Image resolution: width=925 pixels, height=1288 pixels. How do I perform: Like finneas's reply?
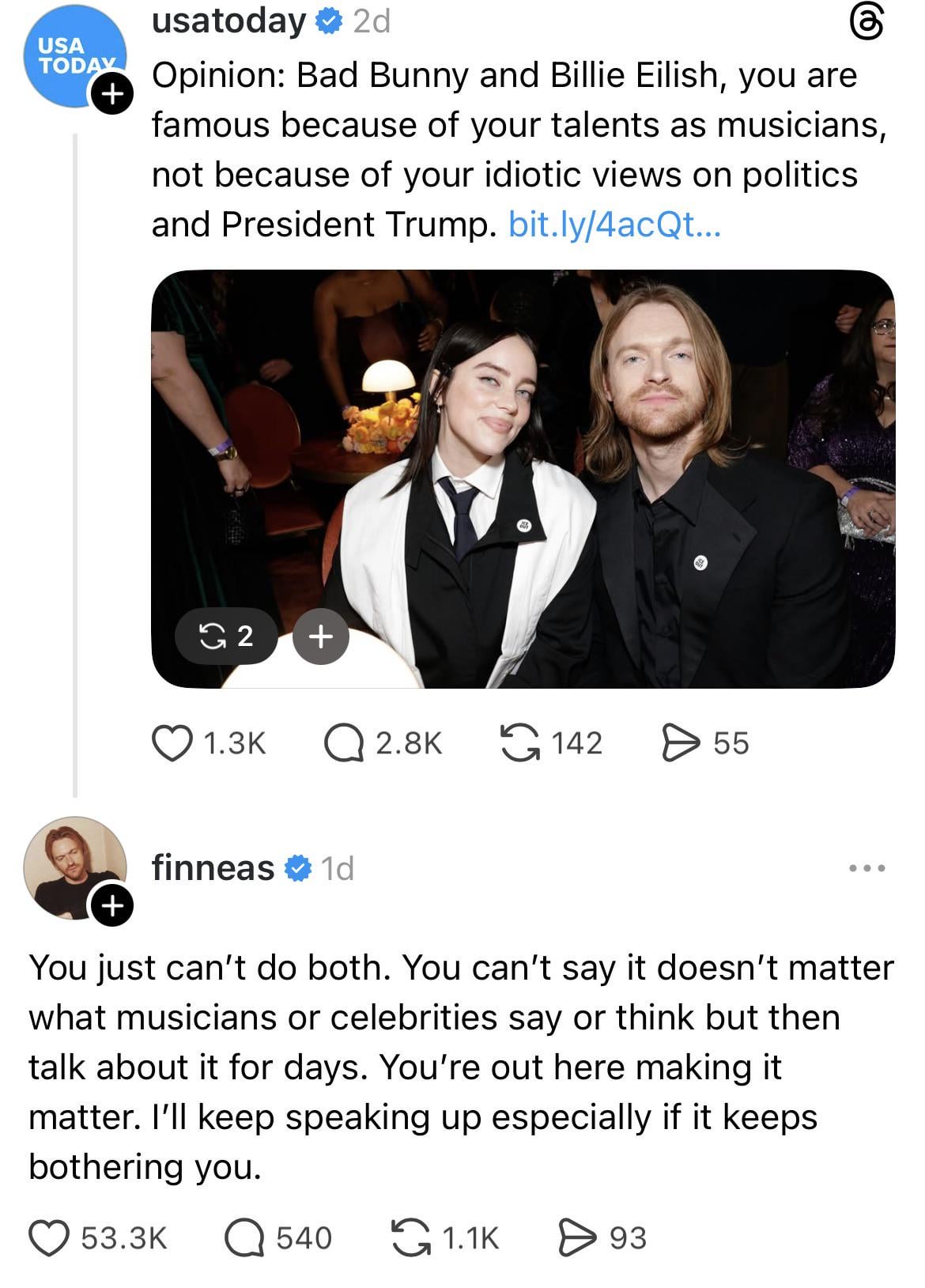49,1238
